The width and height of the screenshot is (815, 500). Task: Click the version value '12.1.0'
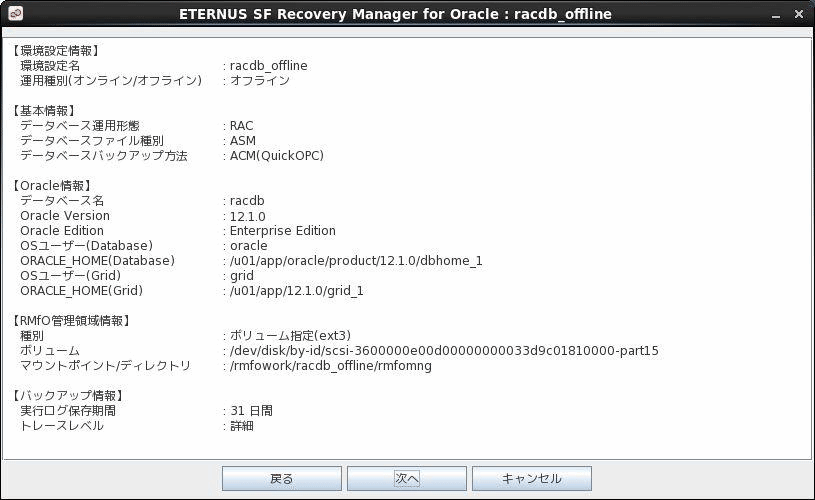point(247,216)
